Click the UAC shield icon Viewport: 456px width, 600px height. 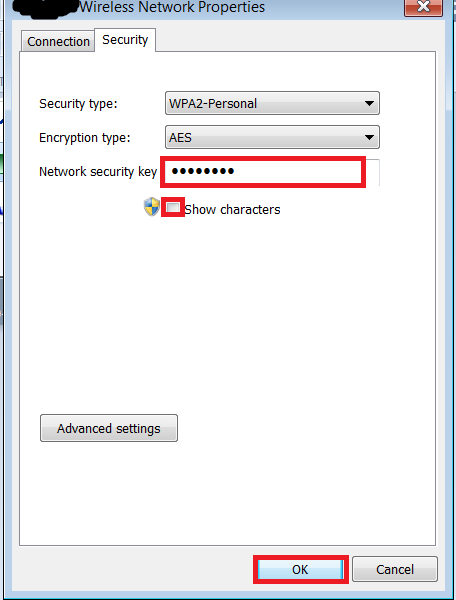(x=151, y=207)
